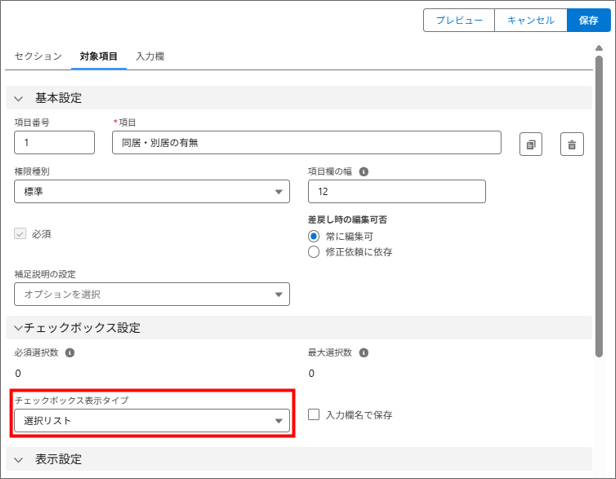Collapse the 表示設定 section

click(18, 459)
